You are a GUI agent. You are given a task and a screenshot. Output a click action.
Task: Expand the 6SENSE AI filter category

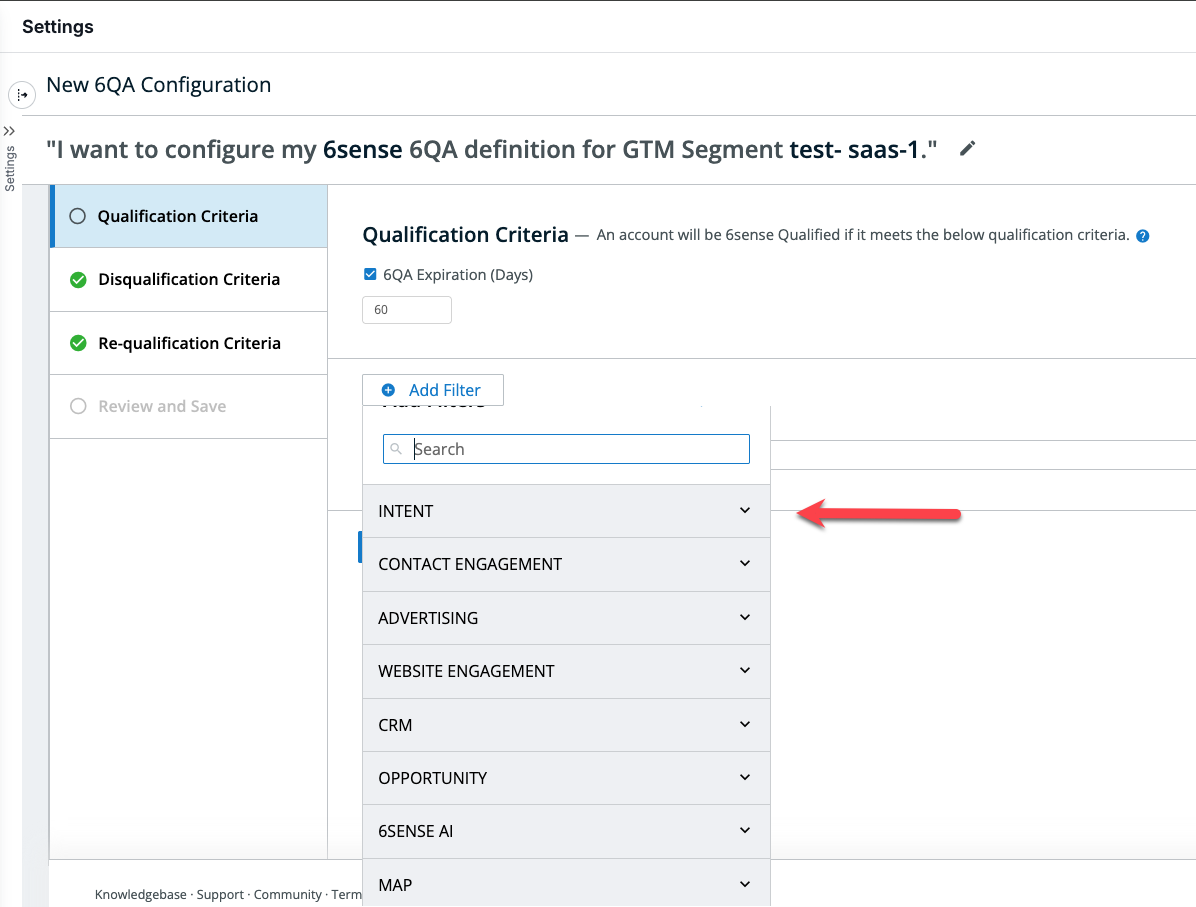(566, 831)
